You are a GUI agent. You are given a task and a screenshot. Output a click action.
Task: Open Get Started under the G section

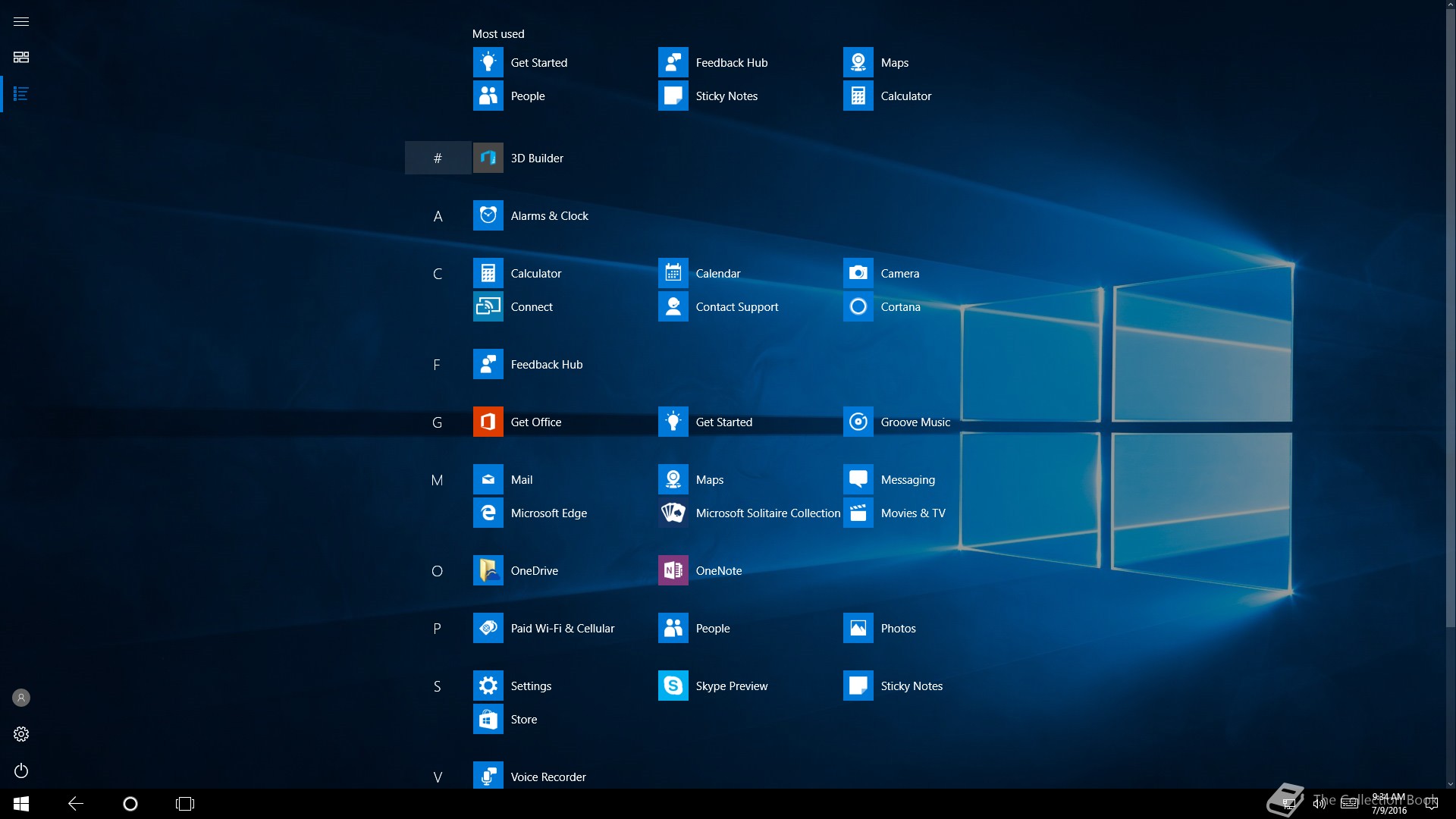pos(705,422)
